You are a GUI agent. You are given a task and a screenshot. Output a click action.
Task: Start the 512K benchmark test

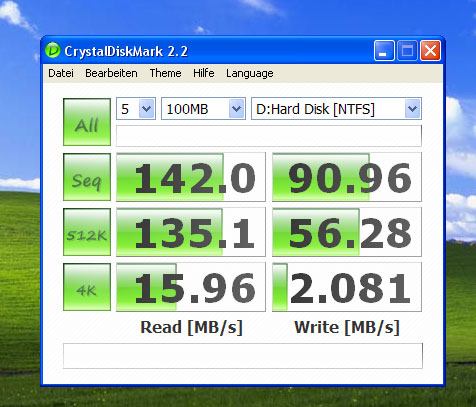87,232
